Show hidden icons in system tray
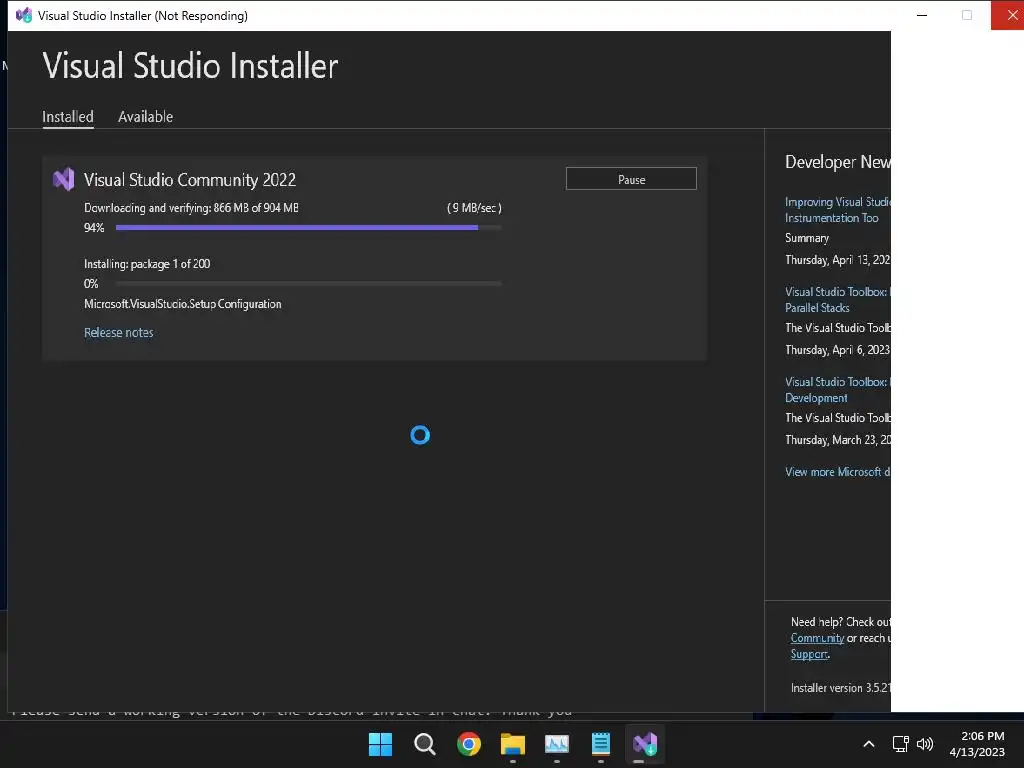 tap(869, 744)
